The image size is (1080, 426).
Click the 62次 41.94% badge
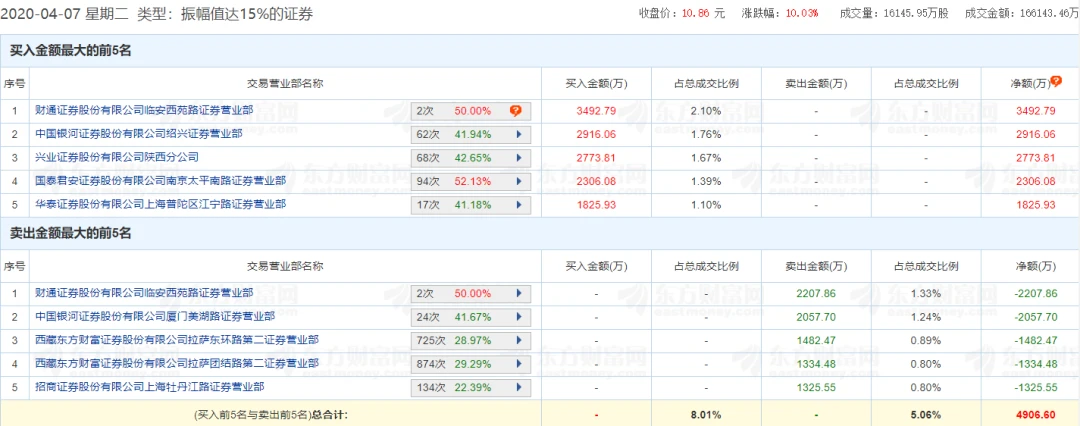point(471,134)
